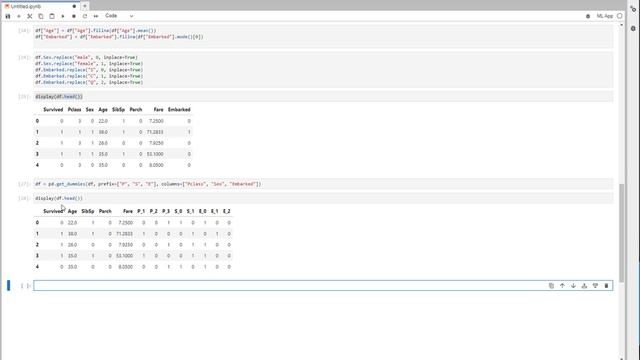Click the E_2 column header in the second table
This screenshot has width=640, height=360.
point(227,211)
